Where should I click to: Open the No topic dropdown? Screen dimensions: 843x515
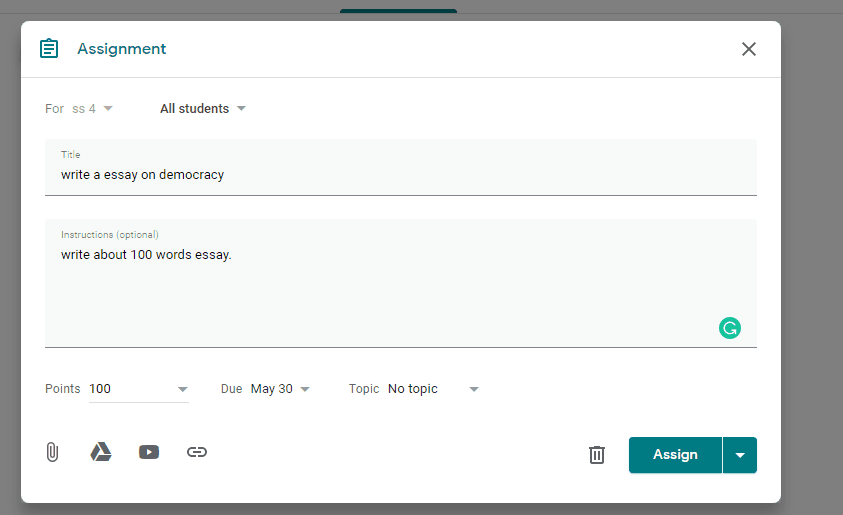433,389
